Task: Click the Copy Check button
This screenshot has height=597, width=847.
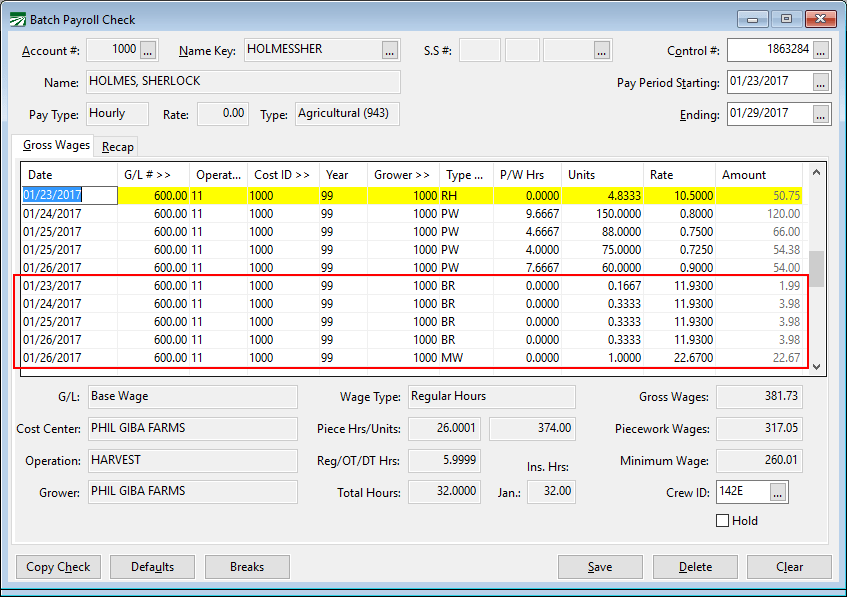Action: pyautogui.click(x=58, y=567)
